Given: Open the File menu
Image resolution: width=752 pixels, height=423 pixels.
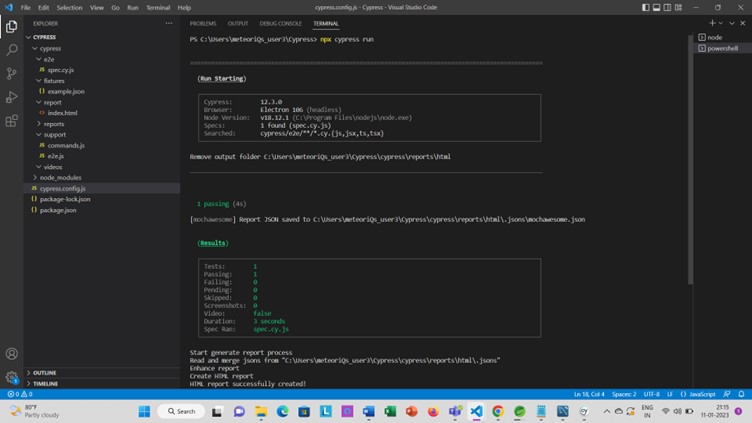Looking at the screenshot, I should (25, 8).
